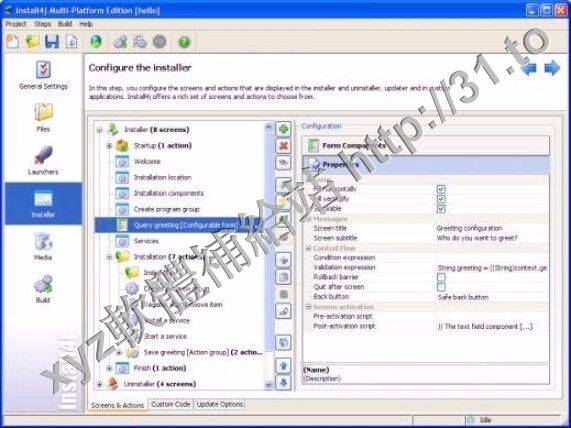Click the Build Project gears icon
Image resolution: width=571 pixels, height=428 pixels.
121,42
